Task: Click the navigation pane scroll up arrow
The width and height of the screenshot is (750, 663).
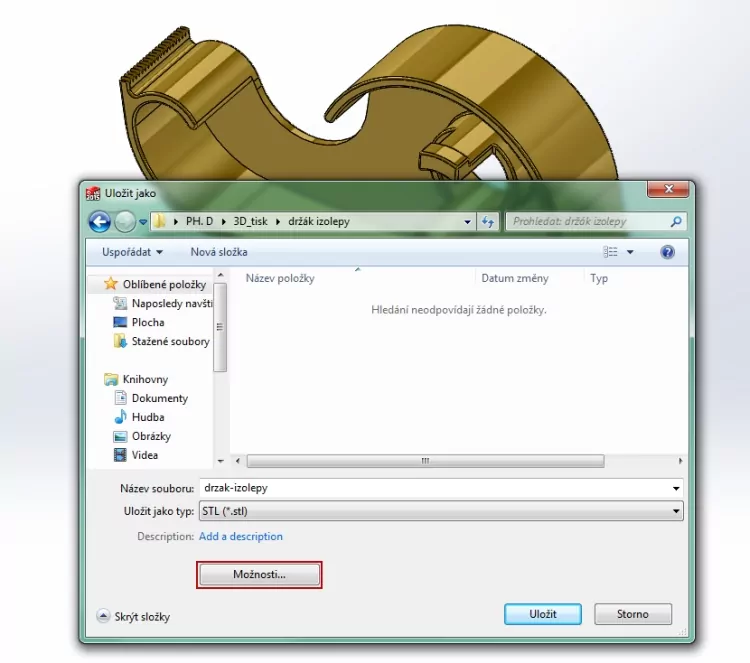Action: pyautogui.click(x=221, y=275)
